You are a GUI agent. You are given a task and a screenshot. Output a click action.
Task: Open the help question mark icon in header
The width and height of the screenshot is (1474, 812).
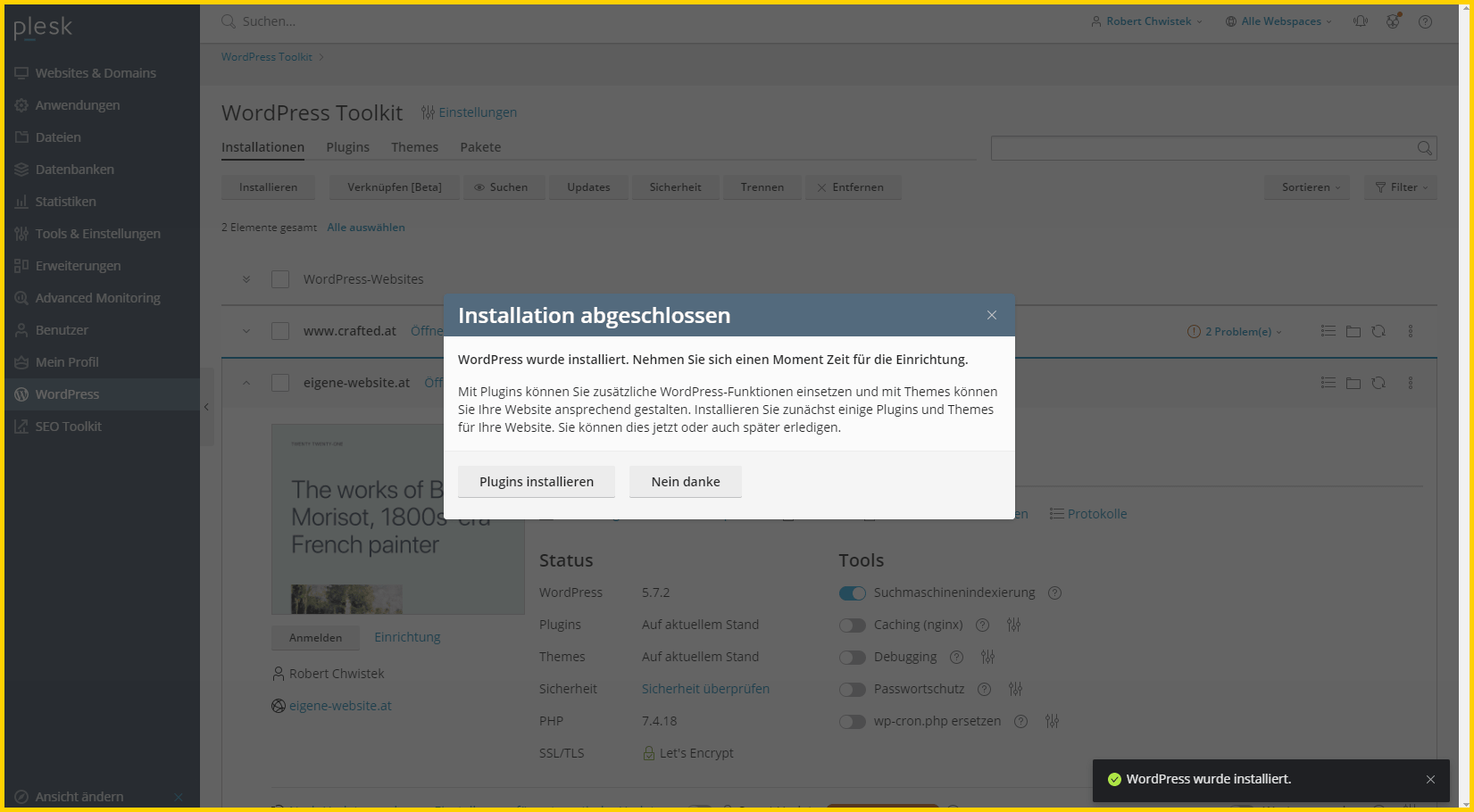pyautogui.click(x=1425, y=21)
